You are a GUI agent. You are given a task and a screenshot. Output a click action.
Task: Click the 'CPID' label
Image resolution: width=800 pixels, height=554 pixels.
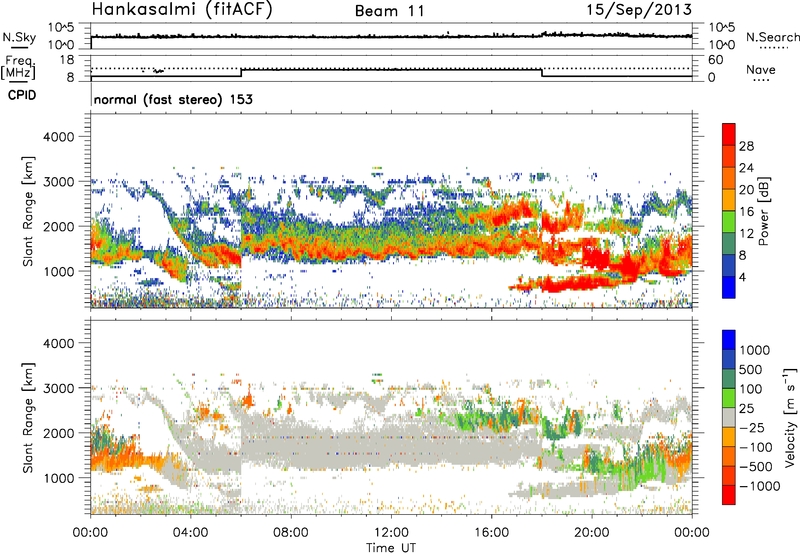click(22, 95)
